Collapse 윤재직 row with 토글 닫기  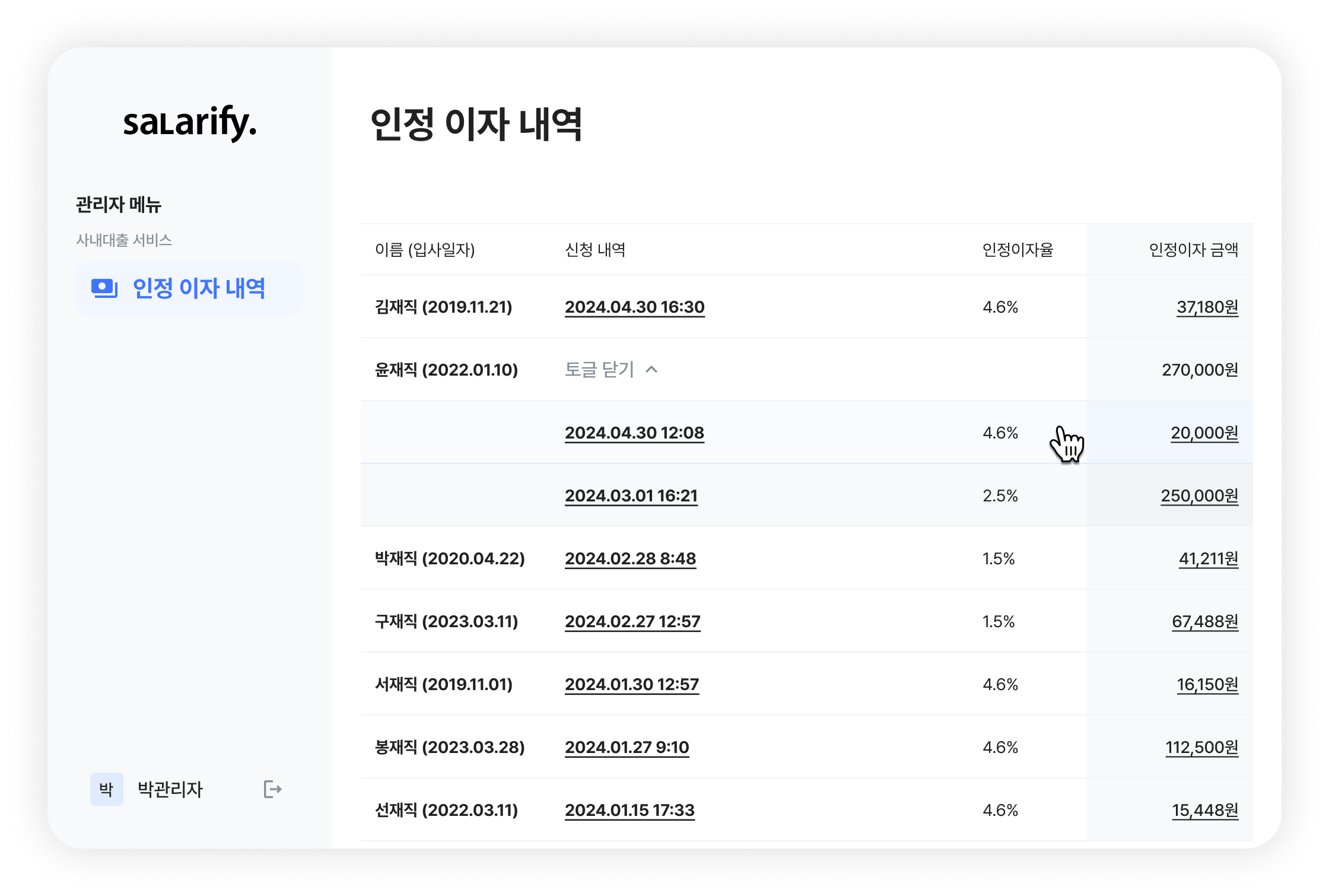click(x=599, y=370)
